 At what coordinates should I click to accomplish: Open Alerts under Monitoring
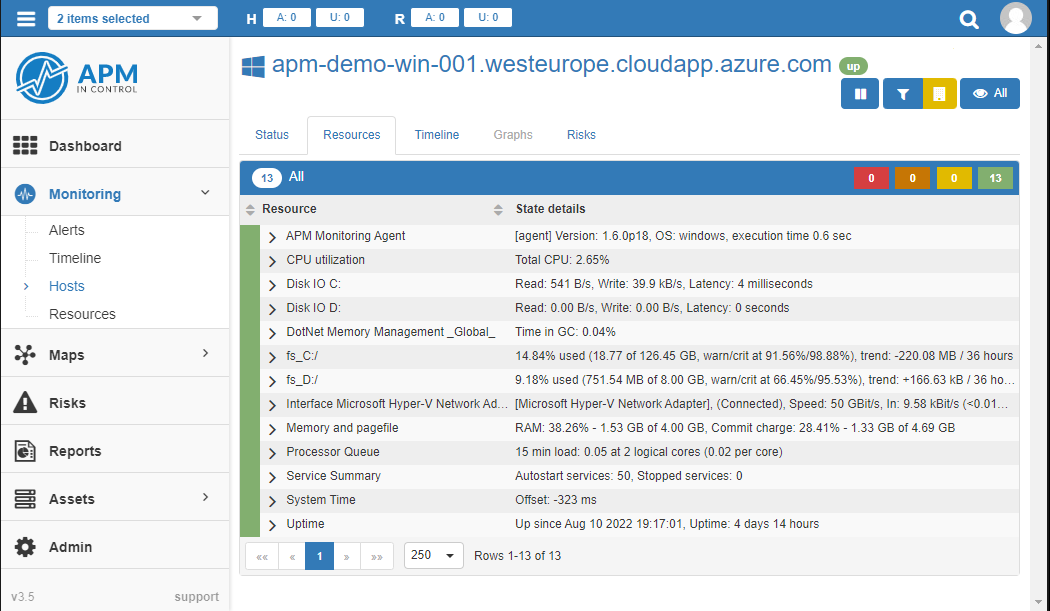click(67, 230)
